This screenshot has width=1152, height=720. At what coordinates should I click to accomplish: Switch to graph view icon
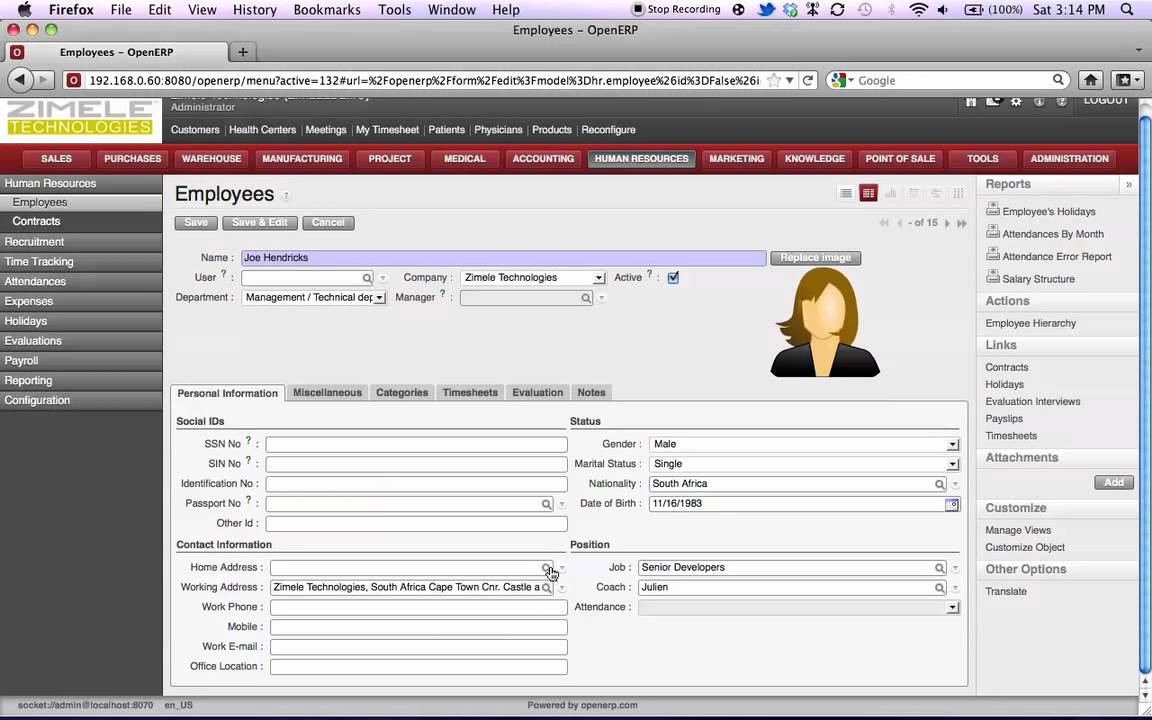(890, 193)
